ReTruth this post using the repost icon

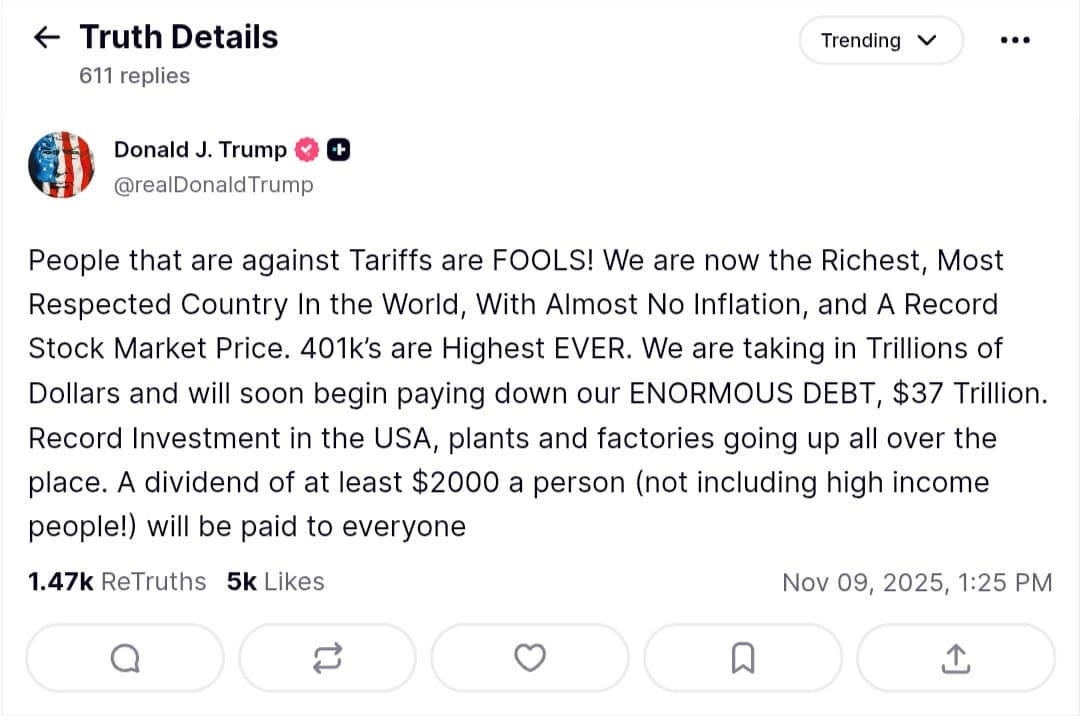(327, 657)
